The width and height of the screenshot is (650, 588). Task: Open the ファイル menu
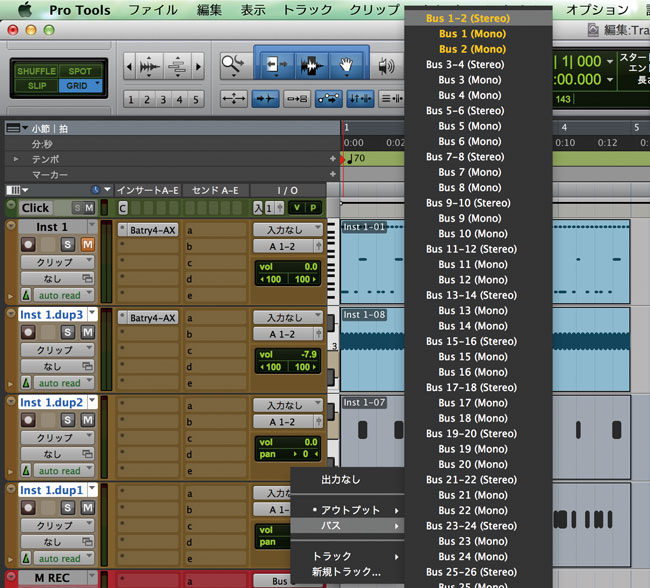click(x=152, y=10)
